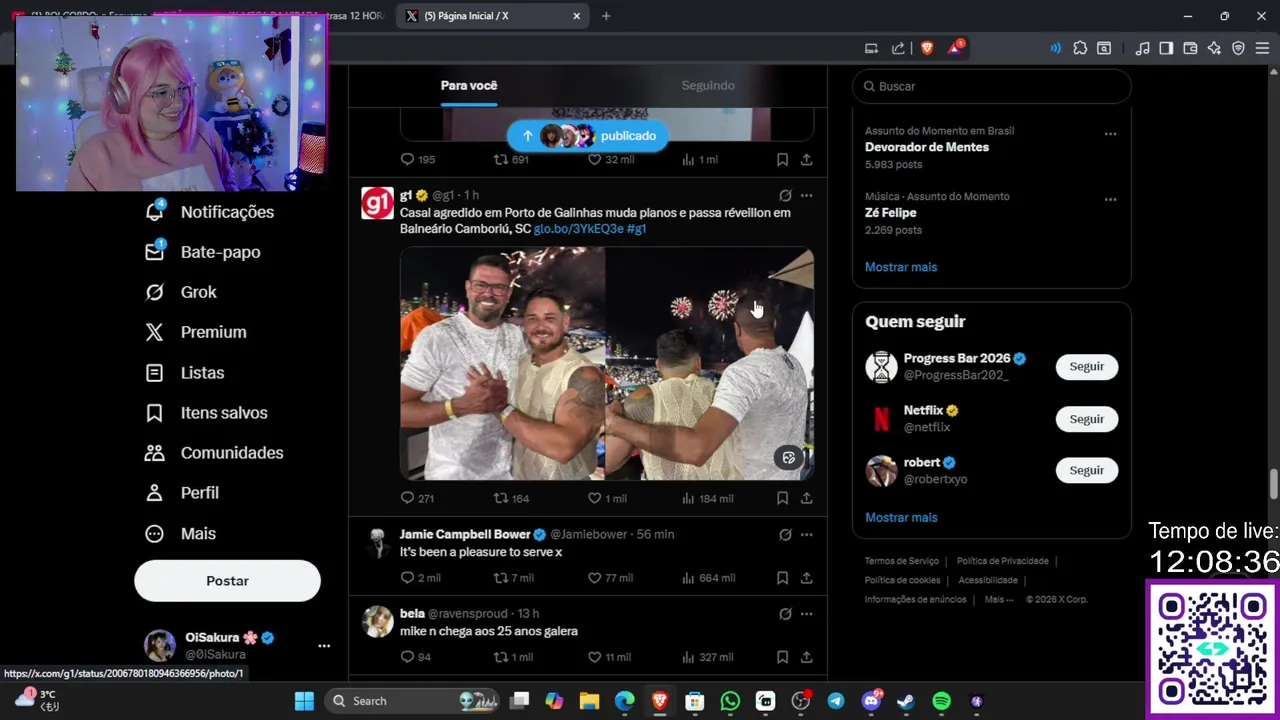Like the top post with 32 mil likes
The image size is (1280, 720).
point(610,159)
